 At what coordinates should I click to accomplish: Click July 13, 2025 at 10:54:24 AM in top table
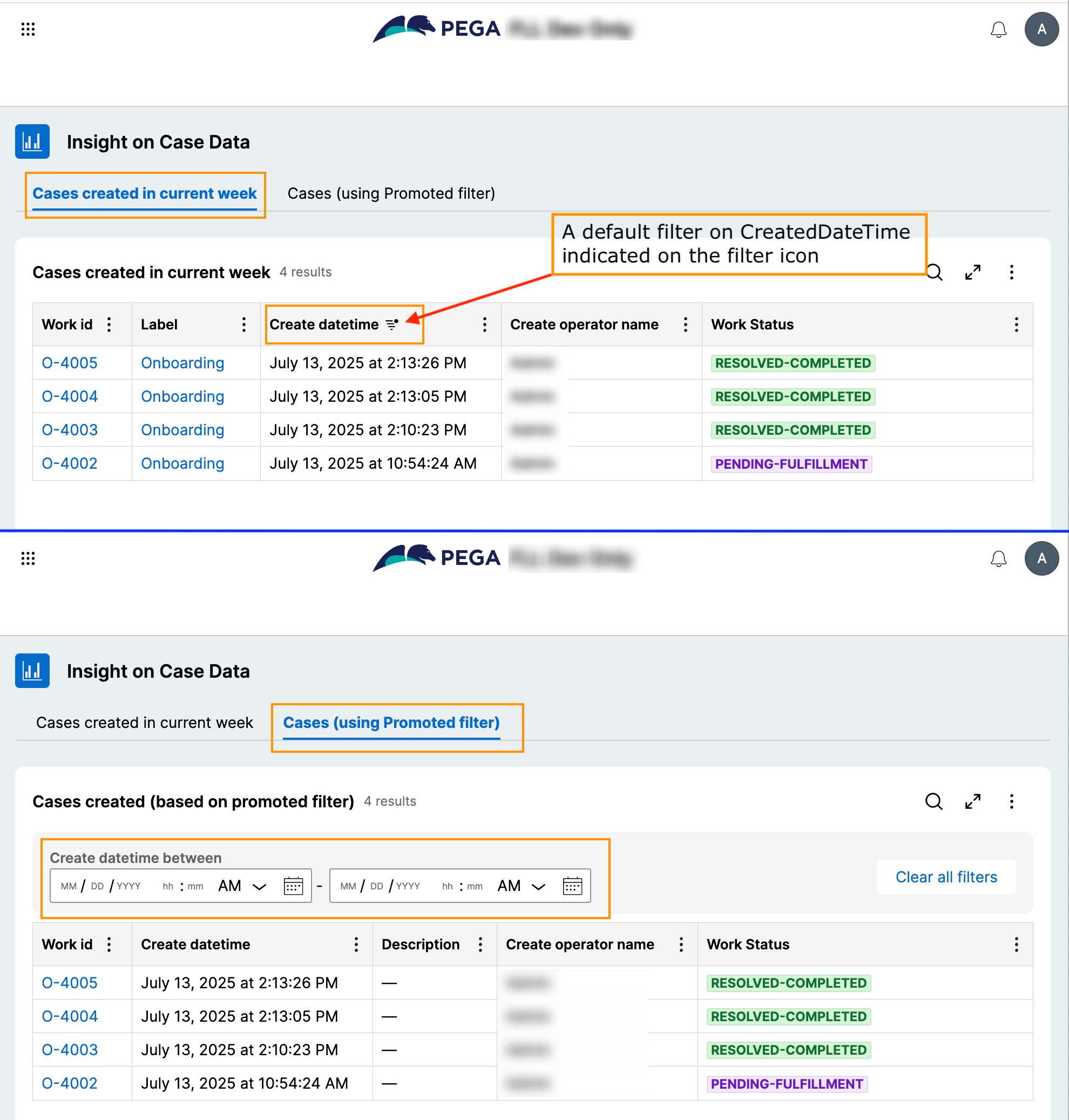coord(373,463)
